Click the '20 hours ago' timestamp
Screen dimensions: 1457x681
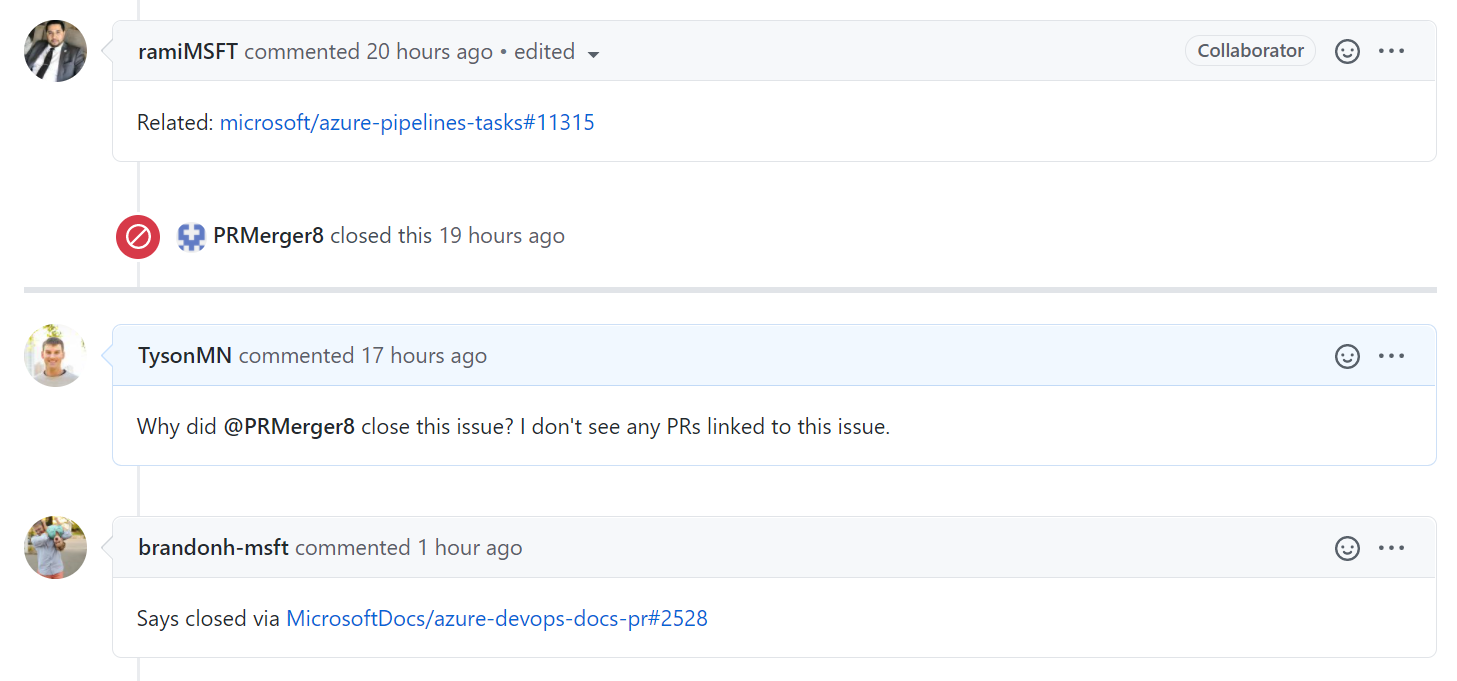pyautogui.click(x=429, y=51)
